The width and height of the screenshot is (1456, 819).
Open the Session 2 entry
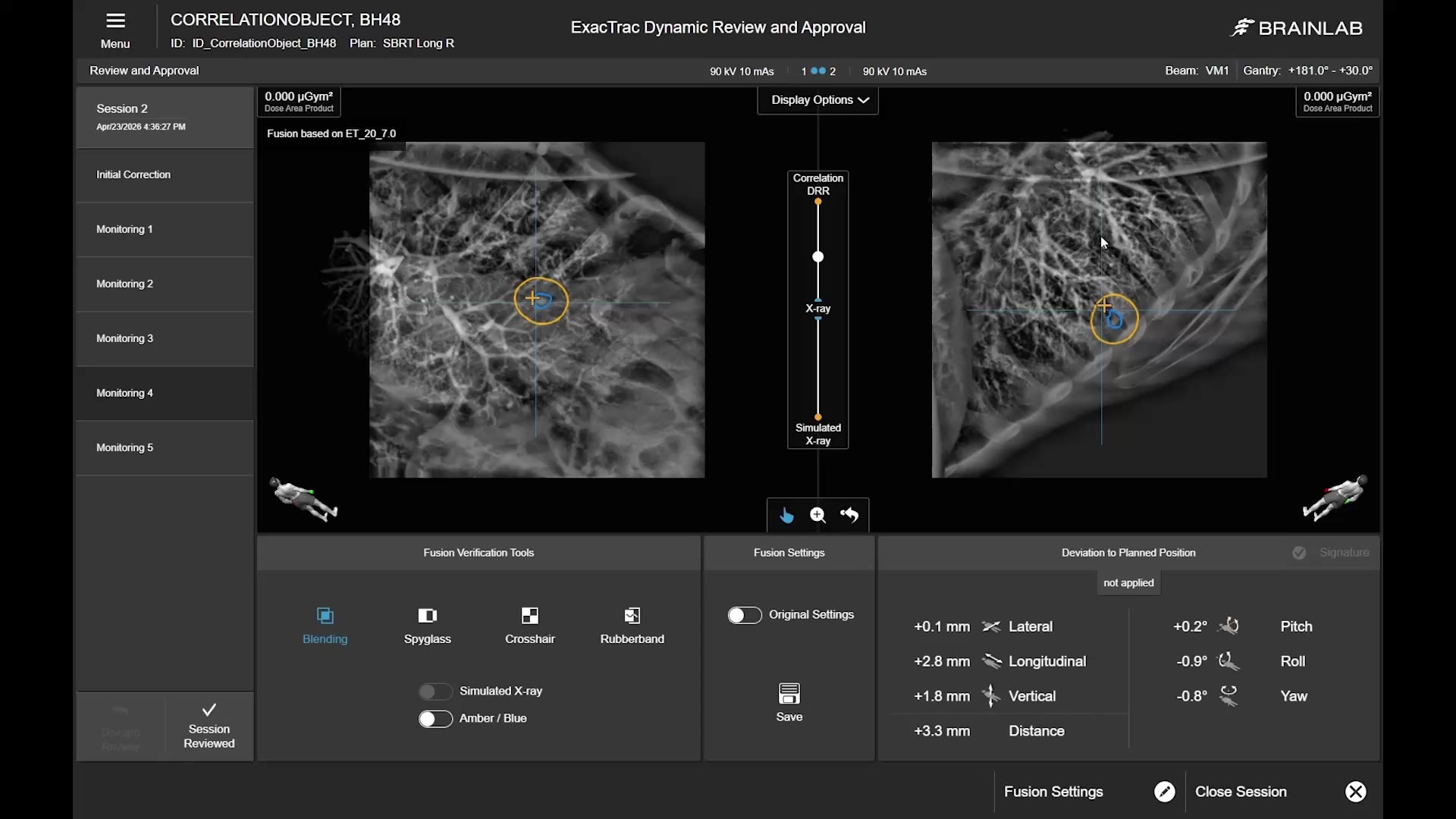click(165, 117)
